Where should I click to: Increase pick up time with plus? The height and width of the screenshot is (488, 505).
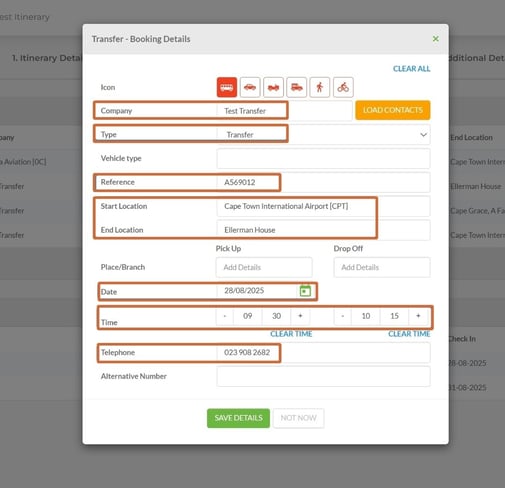[300, 316]
